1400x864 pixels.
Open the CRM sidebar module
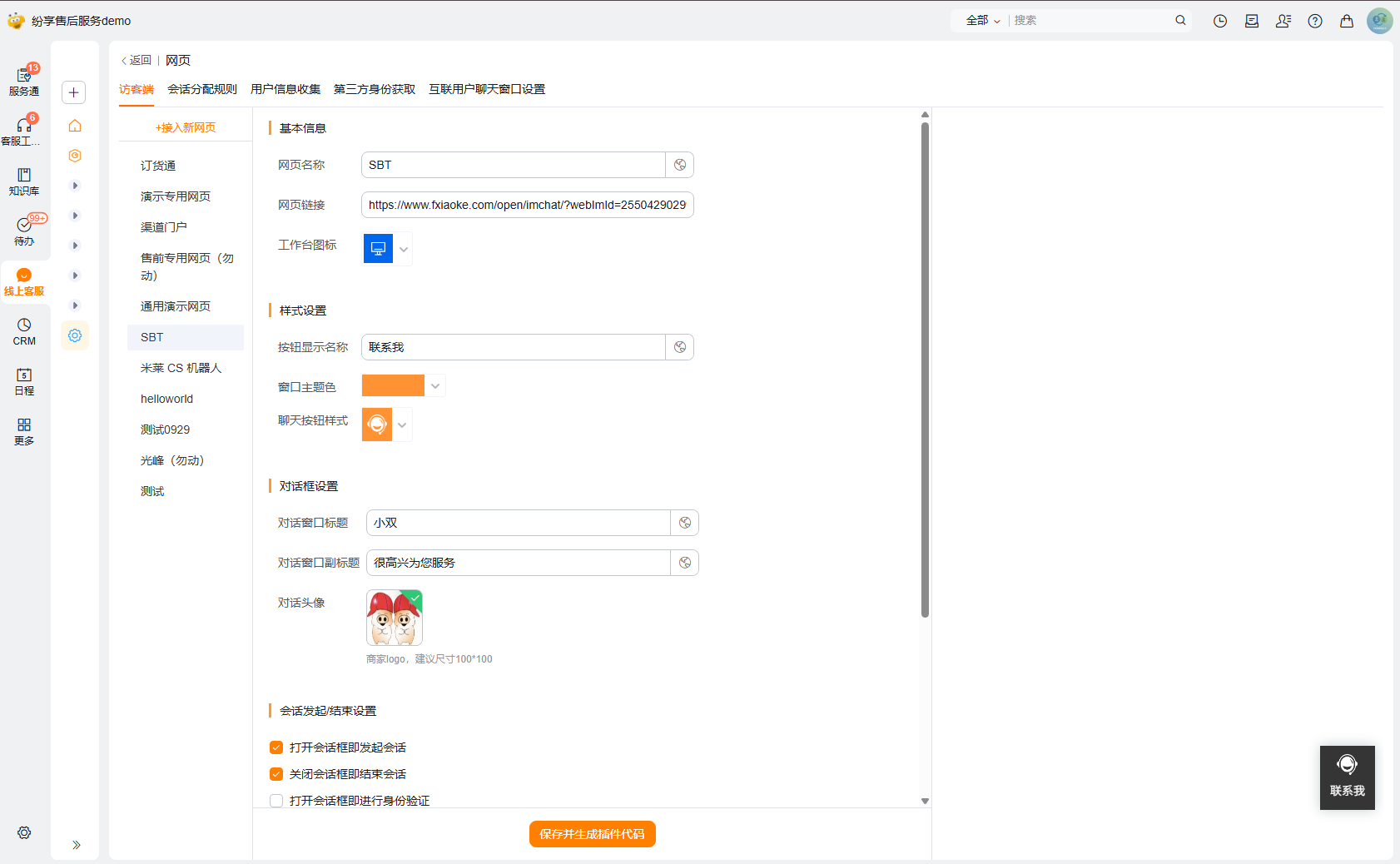(24, 331)
